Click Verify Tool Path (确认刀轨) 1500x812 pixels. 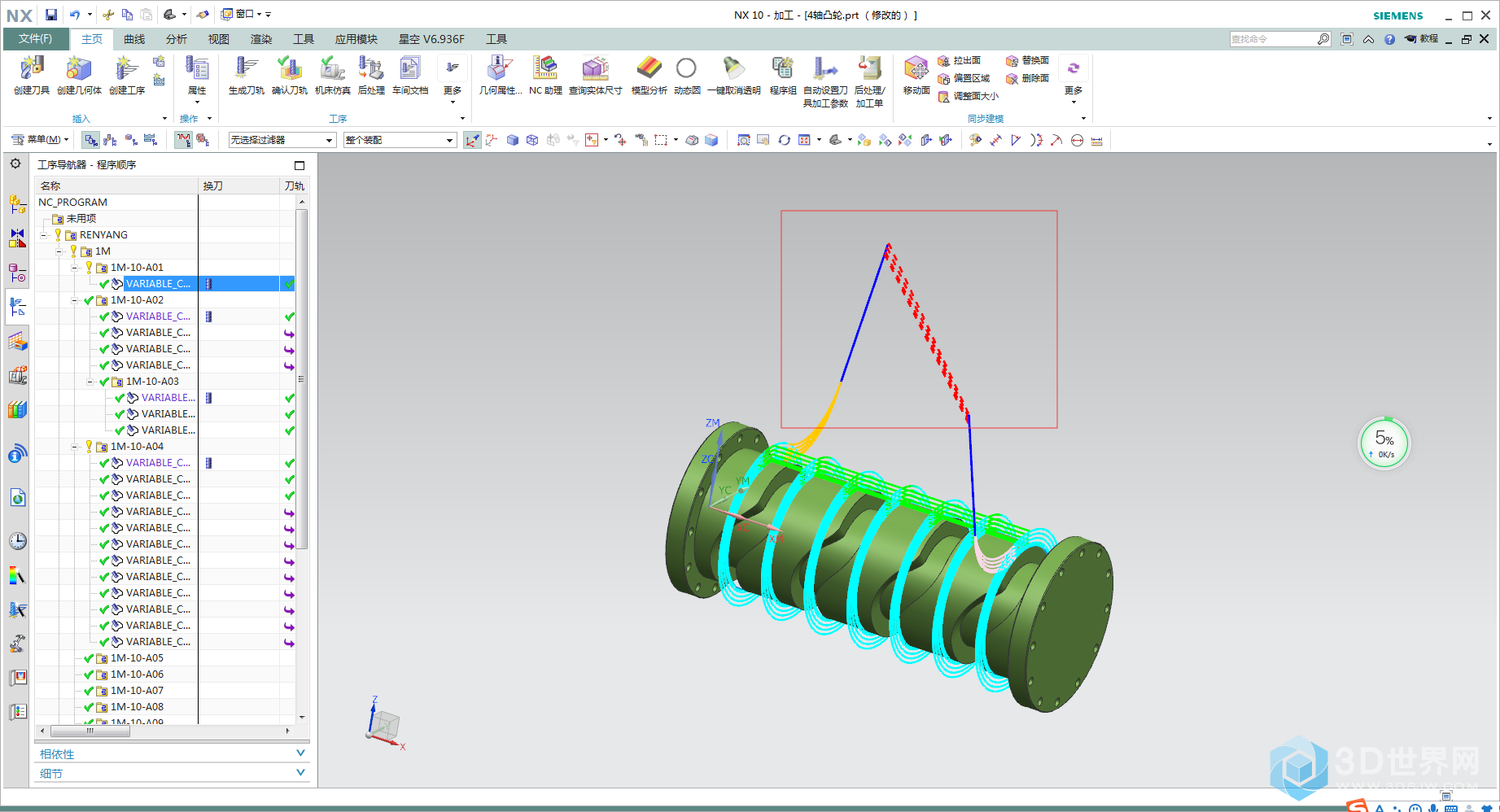[289, 75]
